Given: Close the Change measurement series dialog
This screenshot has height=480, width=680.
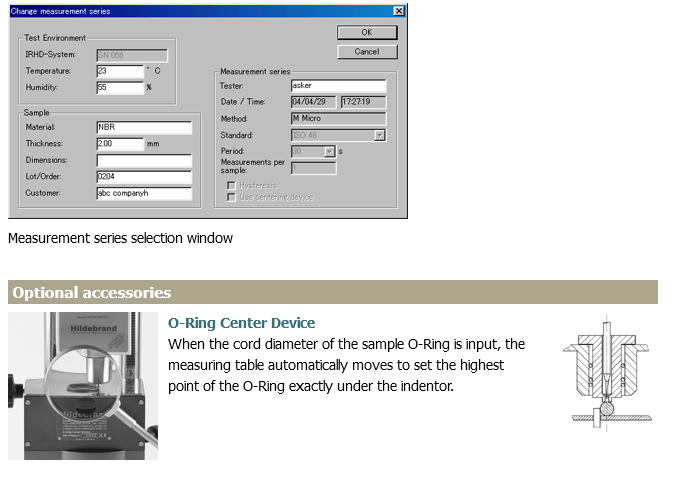Looking at the screenshot, I should [x=399, y=11].
